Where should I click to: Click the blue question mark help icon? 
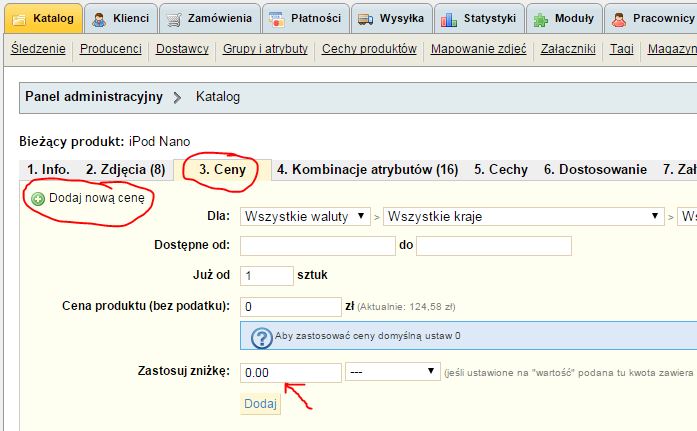262,338
